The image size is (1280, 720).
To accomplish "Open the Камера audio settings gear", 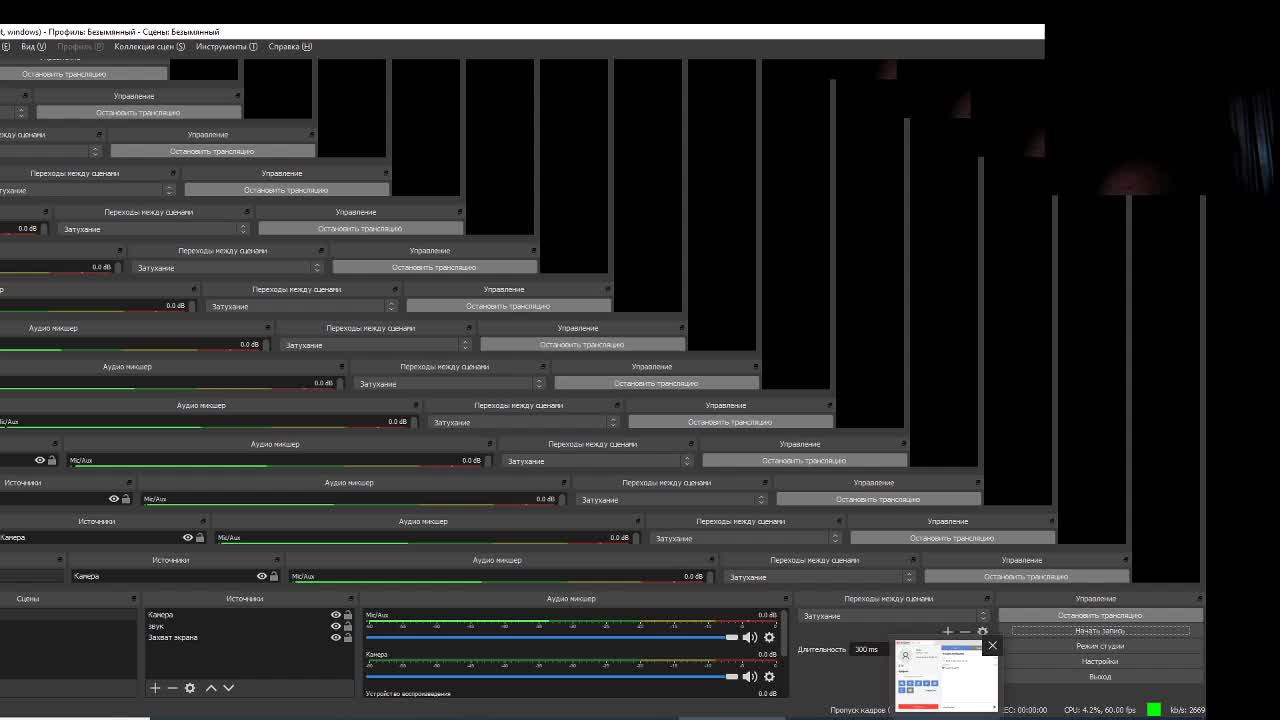I will (x=769, y=677).
